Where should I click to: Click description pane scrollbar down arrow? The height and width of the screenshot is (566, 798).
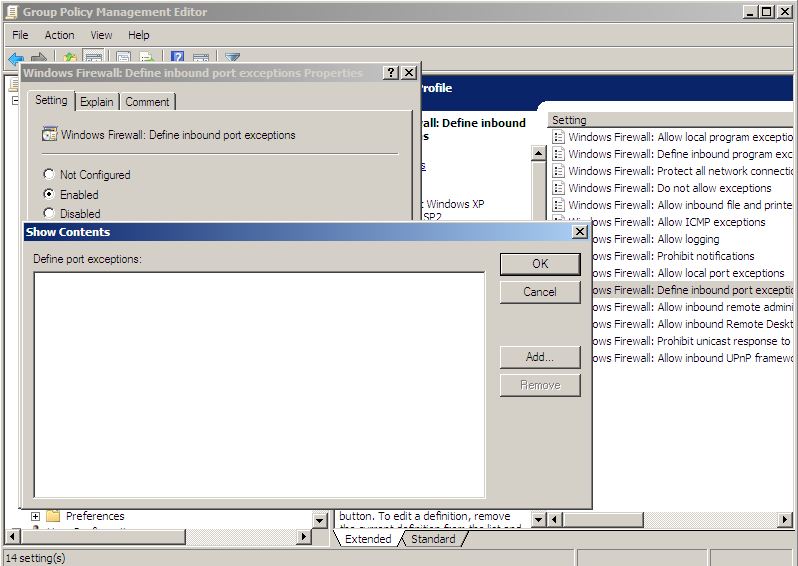coord(538,520)
